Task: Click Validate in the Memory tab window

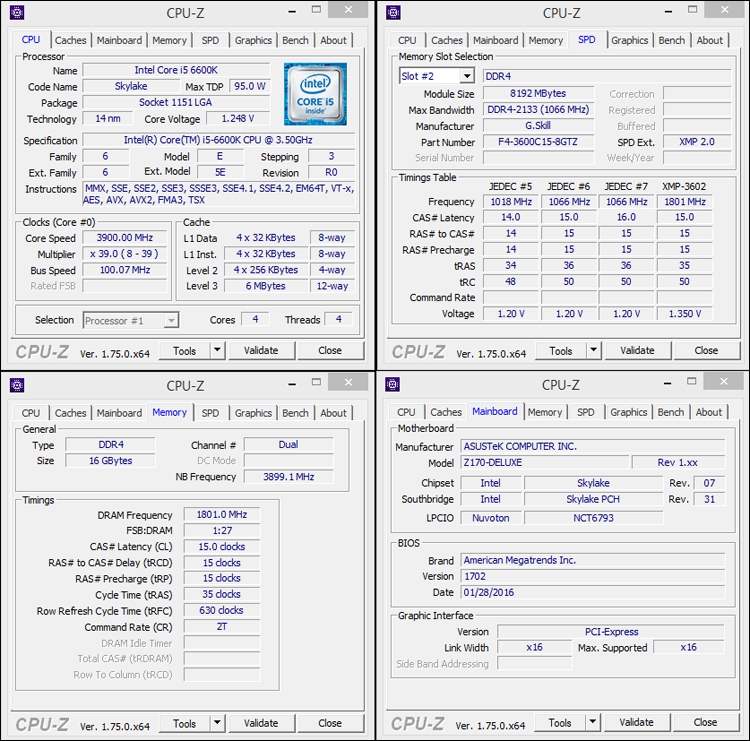Action: (x=261, y=723)
